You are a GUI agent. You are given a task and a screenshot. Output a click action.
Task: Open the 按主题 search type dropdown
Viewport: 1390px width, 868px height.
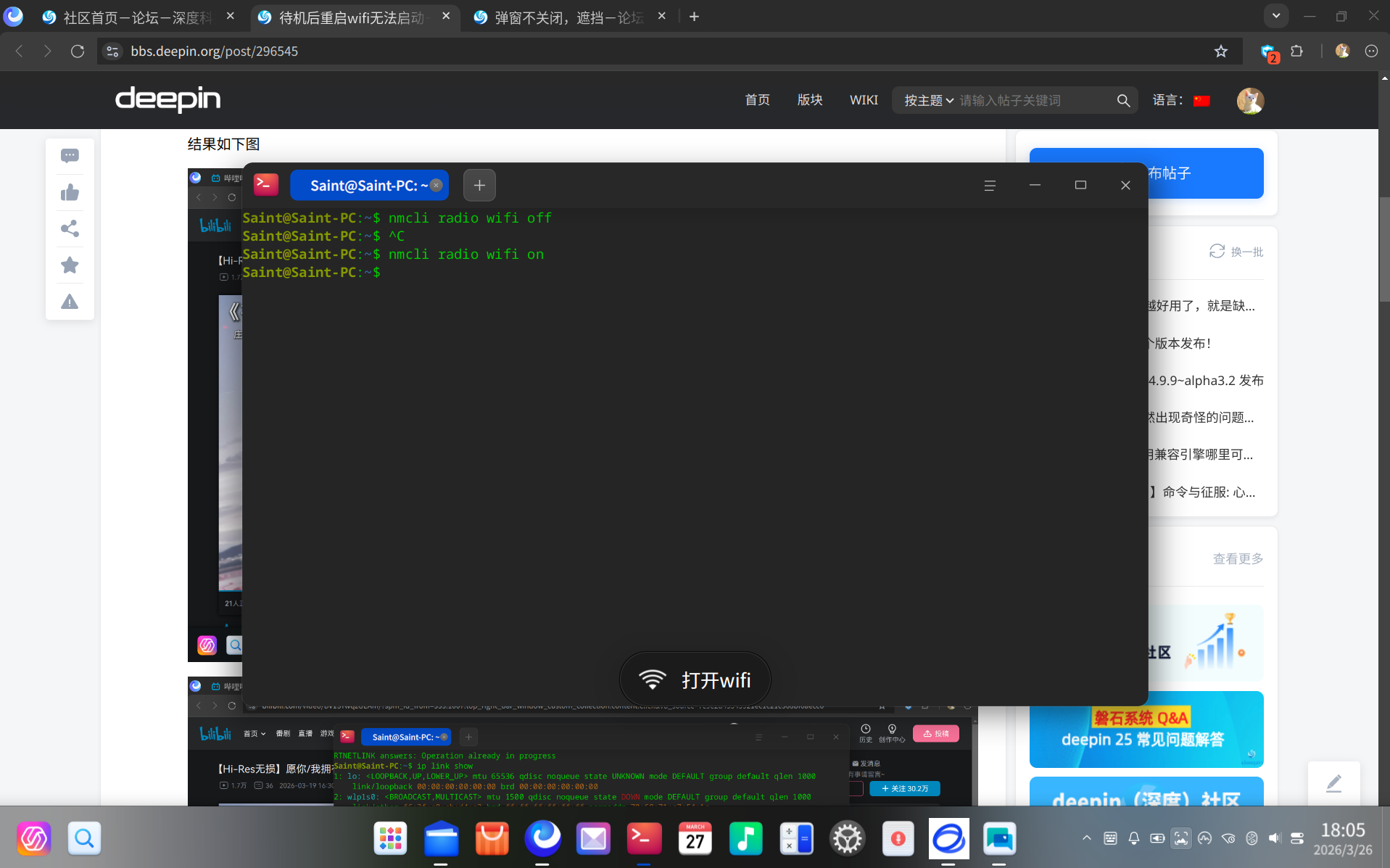point(928,100)
